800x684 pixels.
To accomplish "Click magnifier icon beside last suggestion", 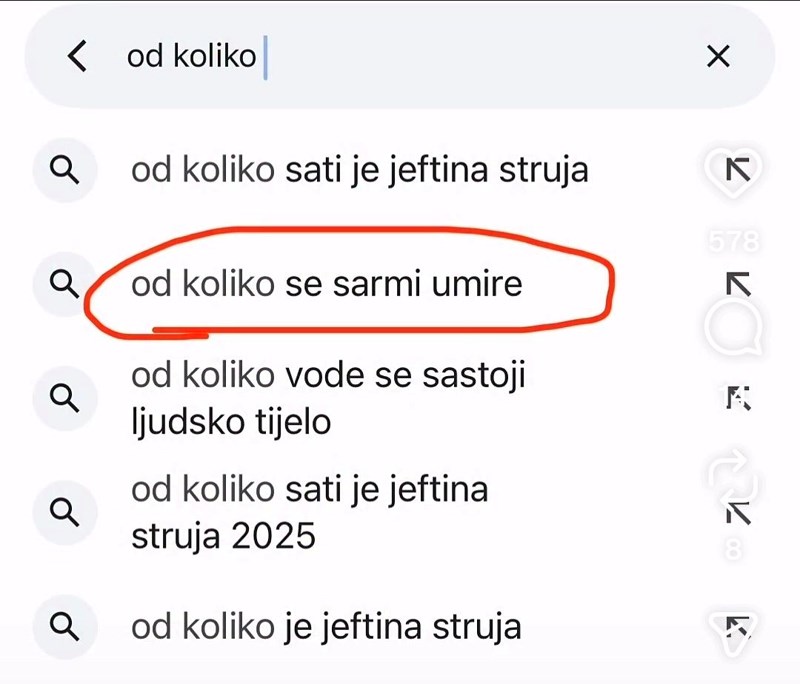I will click(x=65, y=627).
